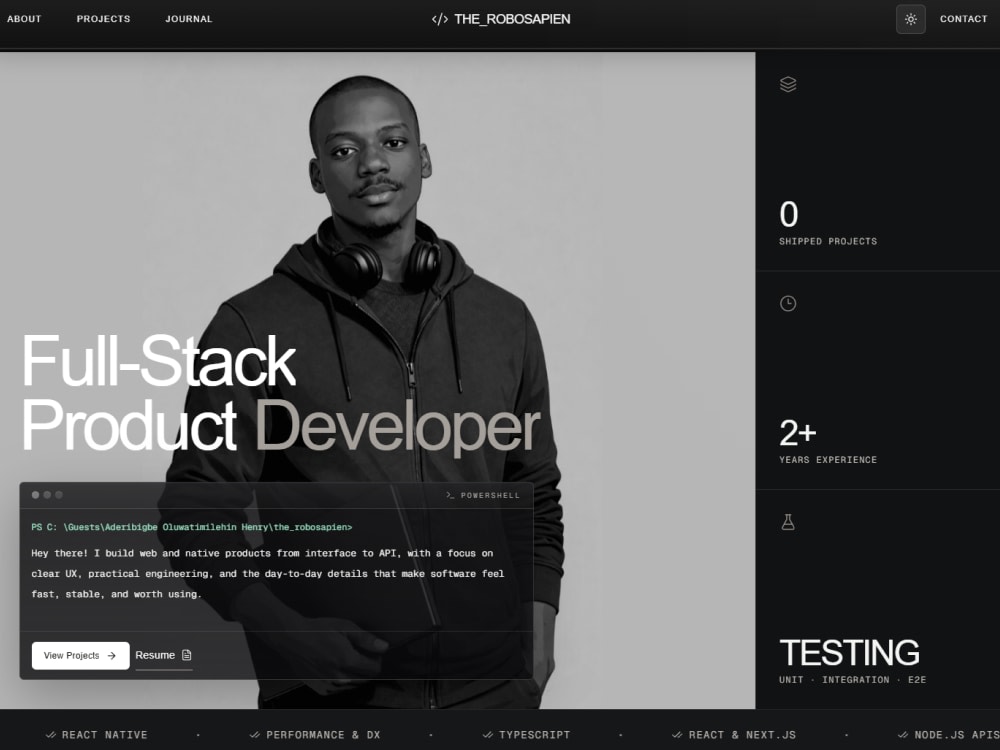The width and height of the screenshot is (1000, 750).
Task: Click the "TESTING" heading
Action: pos(849,653)
